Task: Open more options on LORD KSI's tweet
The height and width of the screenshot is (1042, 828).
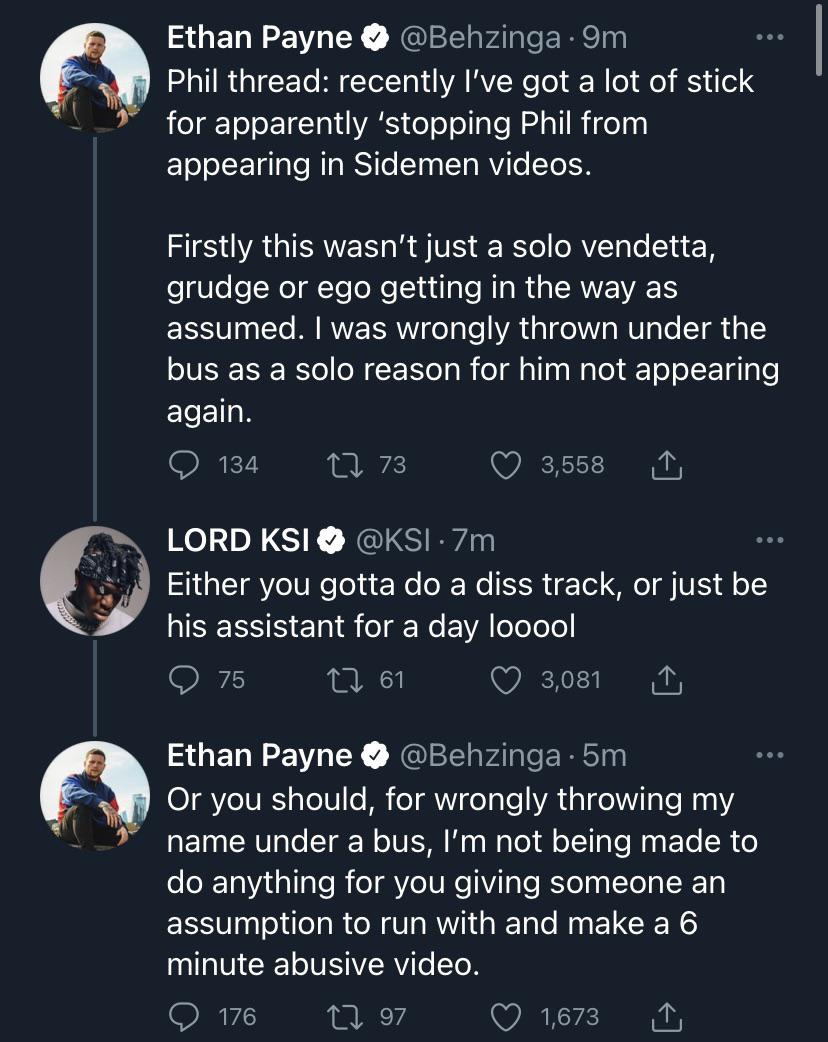Action: point(768,541)
